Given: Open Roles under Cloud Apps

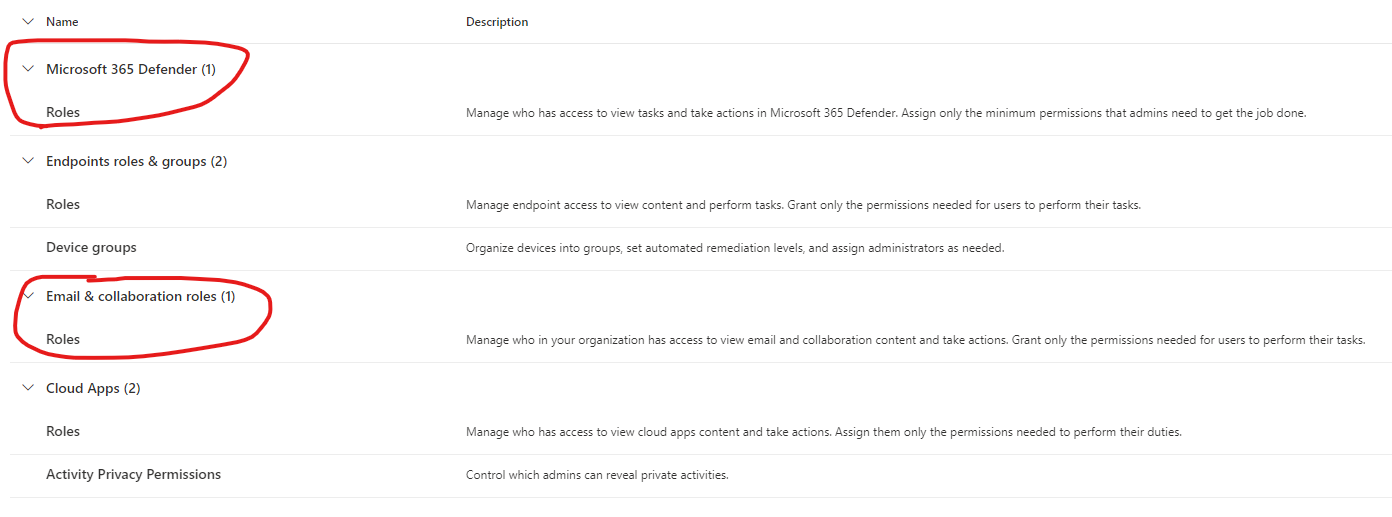Looking at the screenshot, I should coord(63,431).
